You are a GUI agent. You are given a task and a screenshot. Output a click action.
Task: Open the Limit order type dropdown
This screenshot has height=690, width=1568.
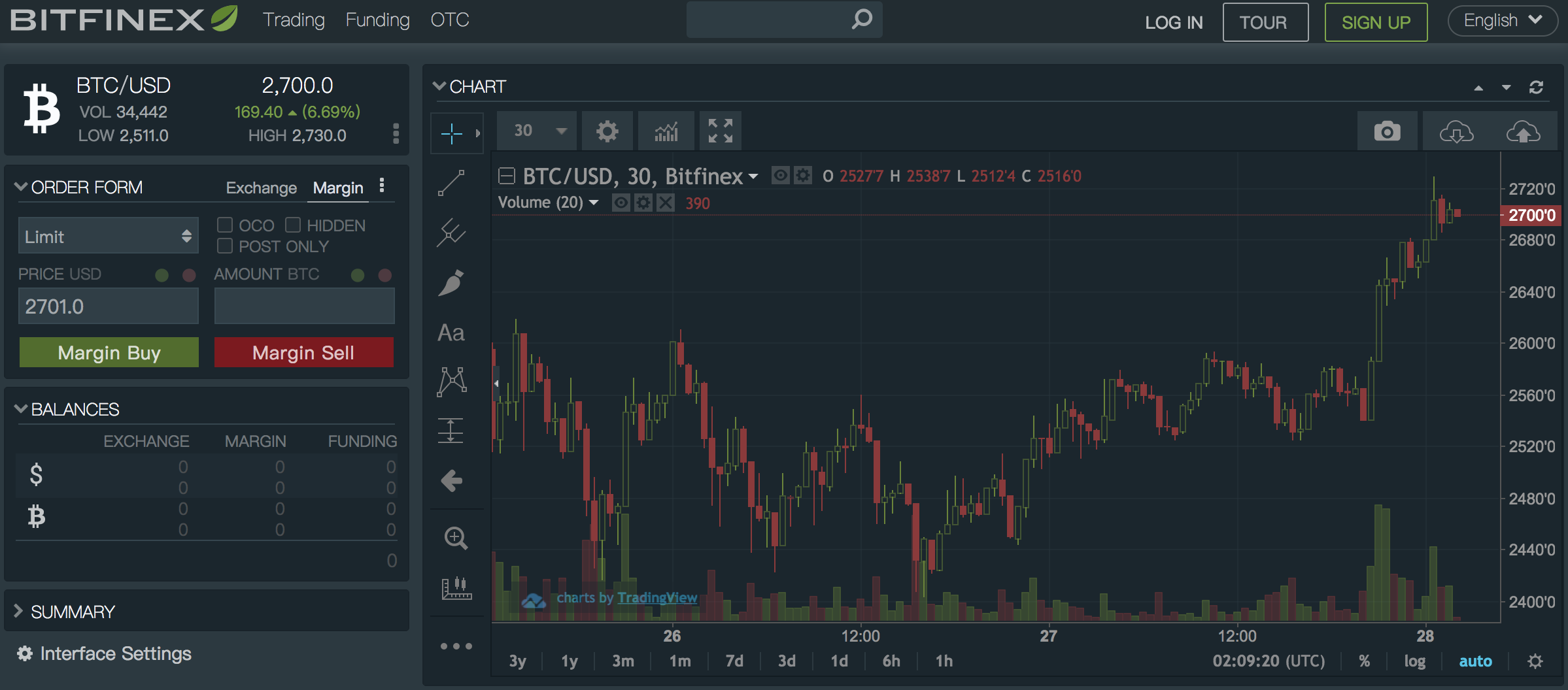click(109, 237)
